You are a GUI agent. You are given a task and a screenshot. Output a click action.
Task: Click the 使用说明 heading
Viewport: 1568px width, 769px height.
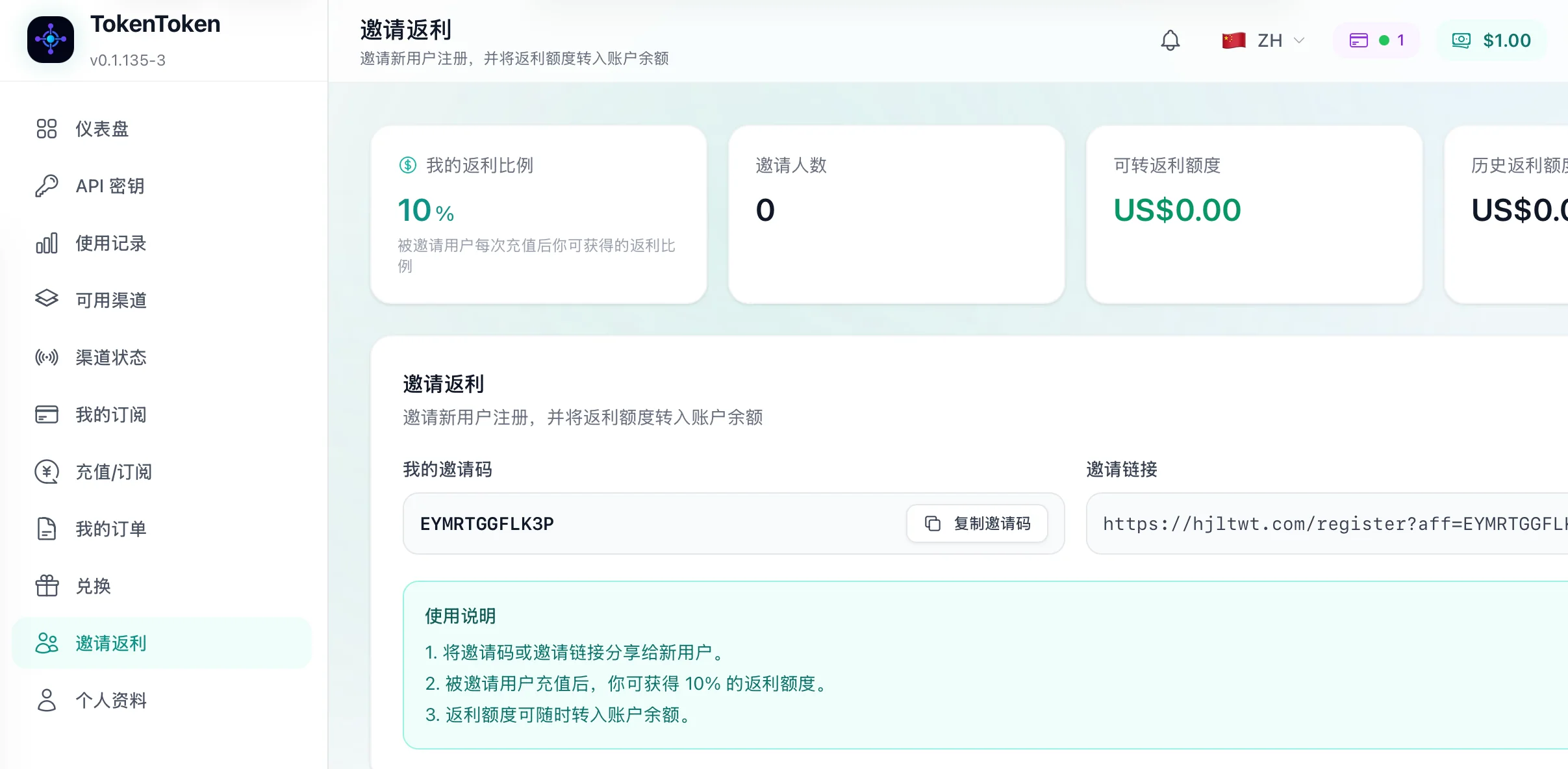pos(461,616)
